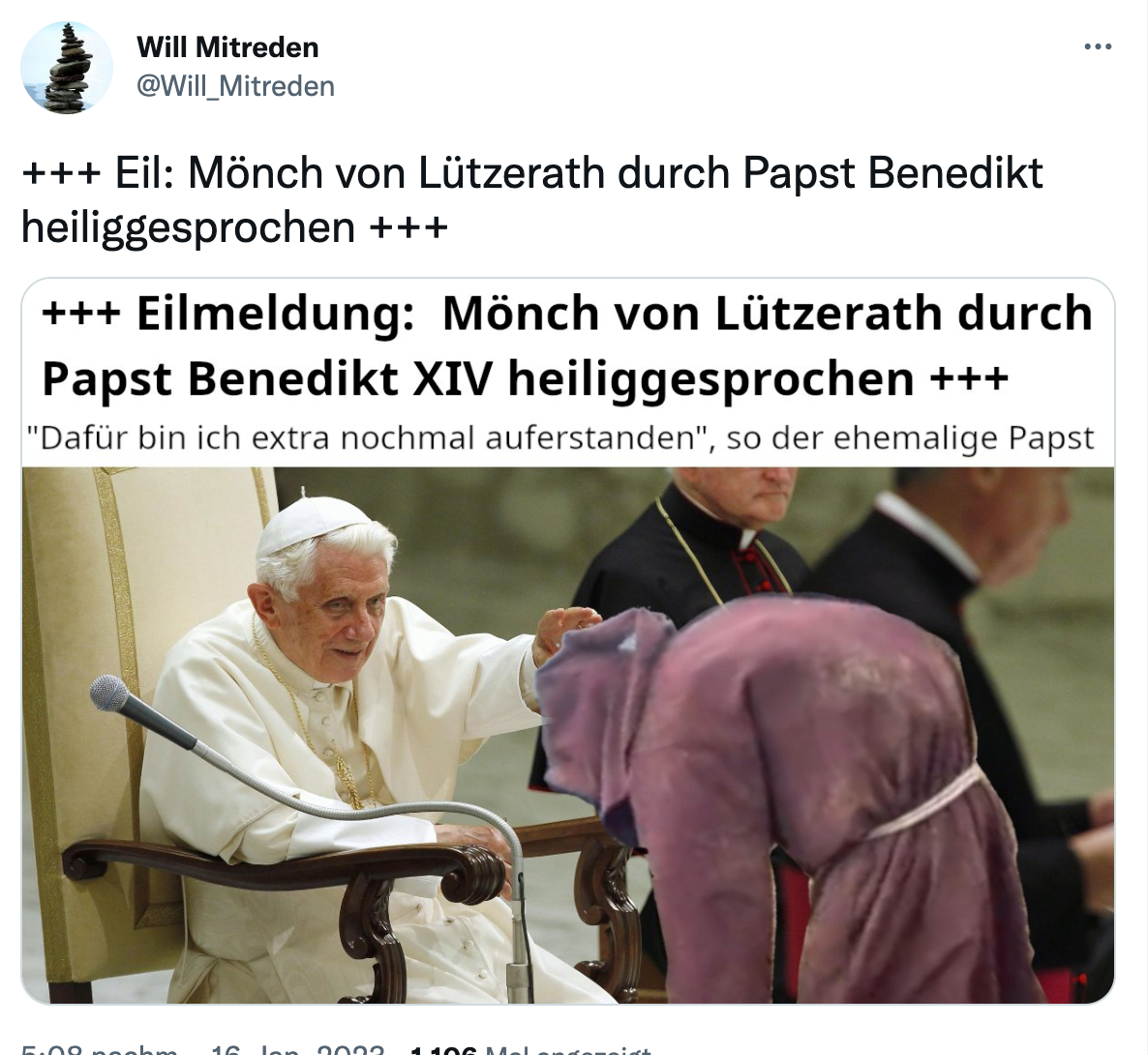Click the word heiliggesprochen in tweet text
Viewport: 1148px width, 1055px height.
(x=188, y=227)
